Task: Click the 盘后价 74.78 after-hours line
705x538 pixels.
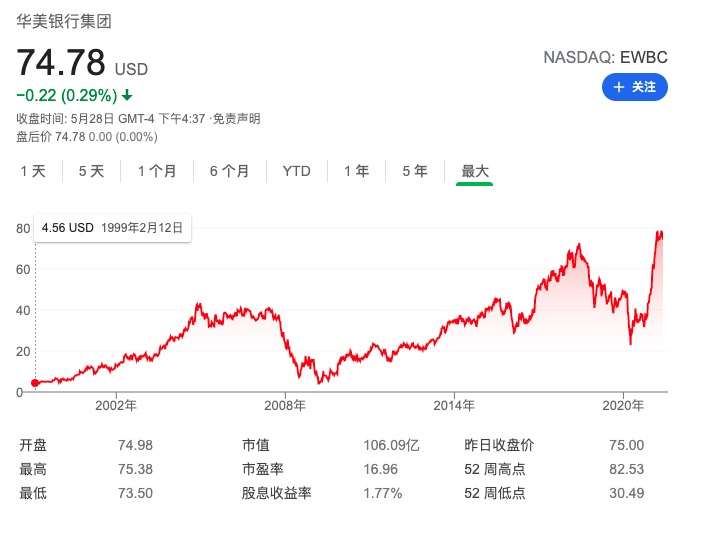Action: point(87,137)
